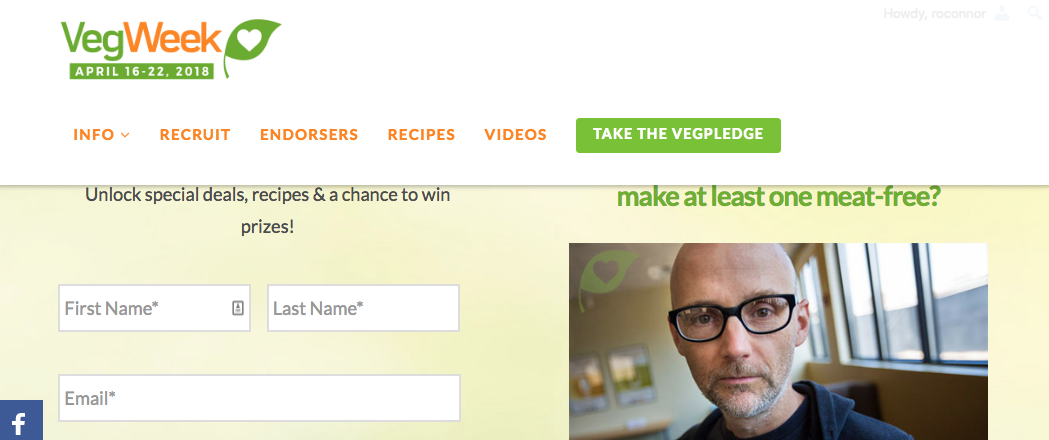
Task: Click the contact autofill icon in First Name
Action: [x=237, y=308]
